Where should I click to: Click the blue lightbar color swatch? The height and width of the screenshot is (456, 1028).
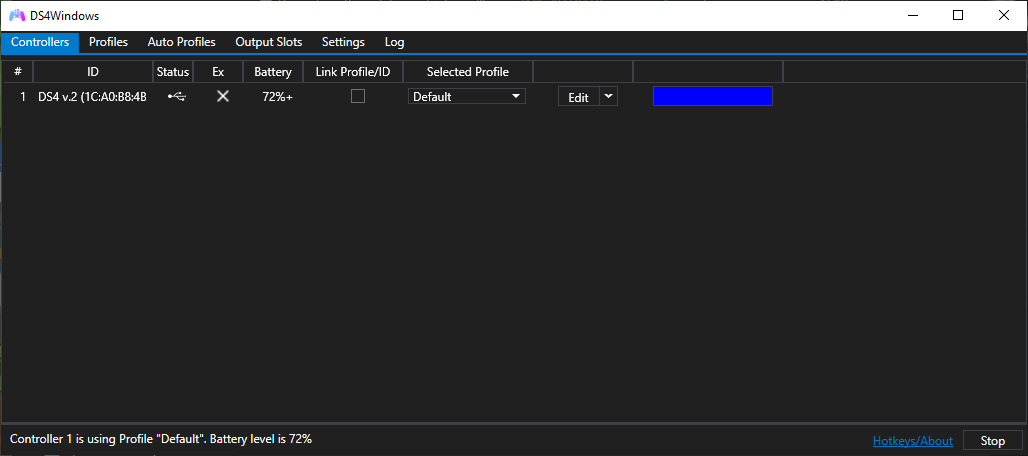click(713, 96)
